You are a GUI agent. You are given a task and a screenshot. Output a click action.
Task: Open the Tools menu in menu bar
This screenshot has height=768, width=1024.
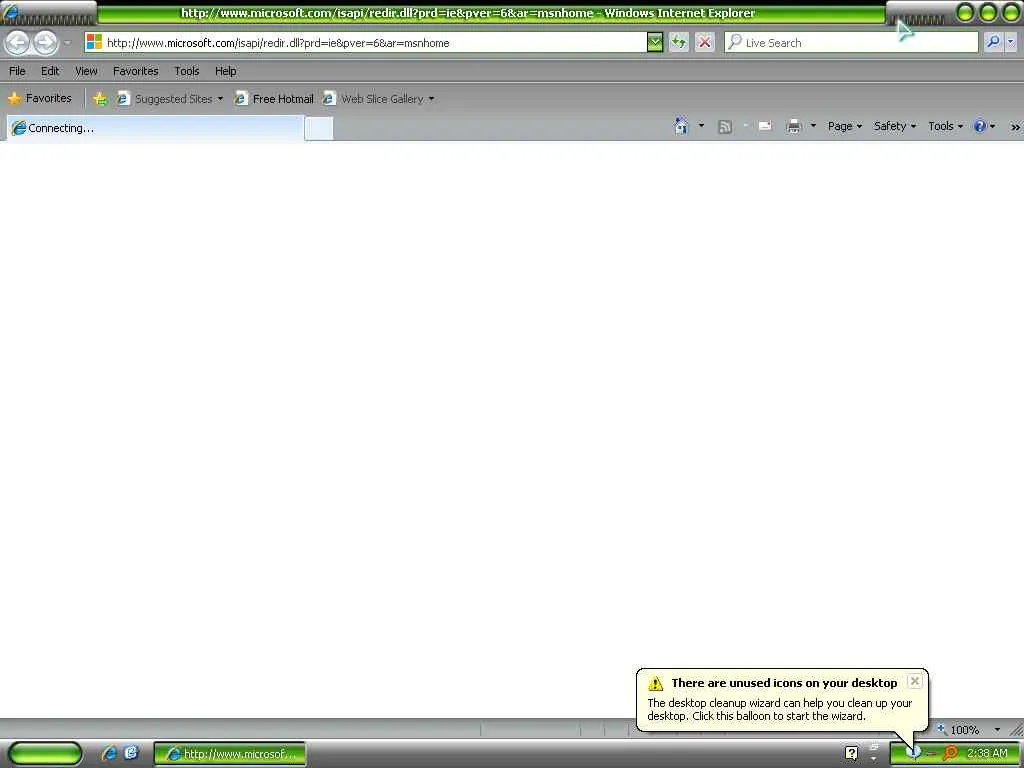186,71
